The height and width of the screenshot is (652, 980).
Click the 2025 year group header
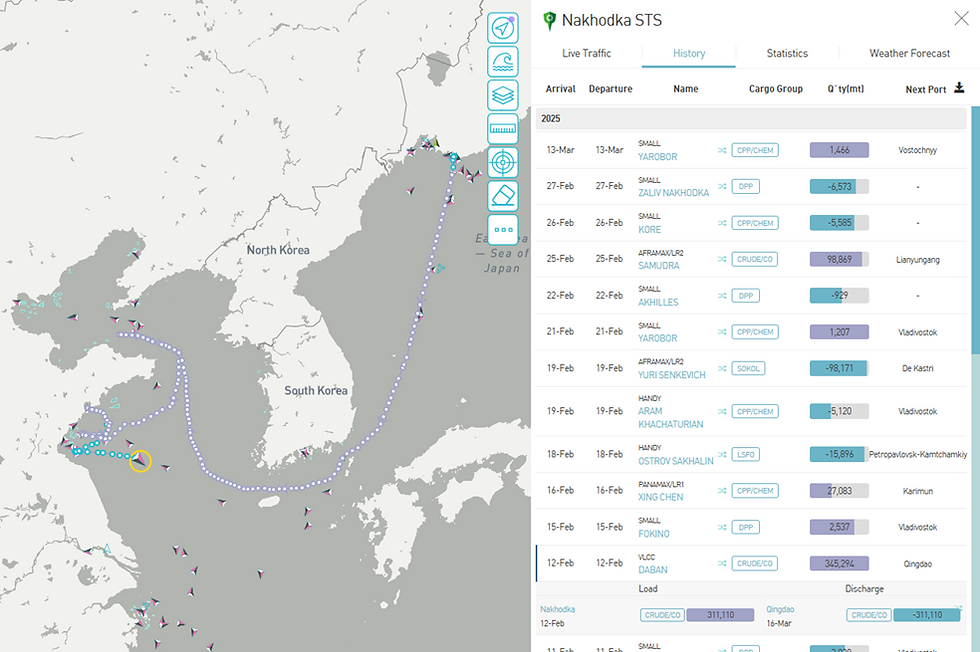point(751,119)
